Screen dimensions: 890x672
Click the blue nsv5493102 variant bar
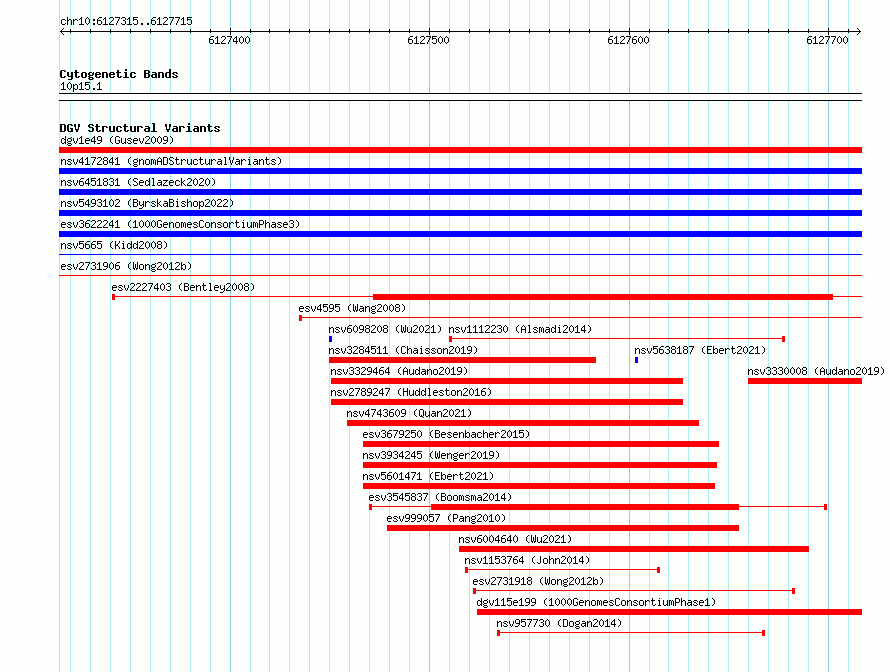click(460, 213)
